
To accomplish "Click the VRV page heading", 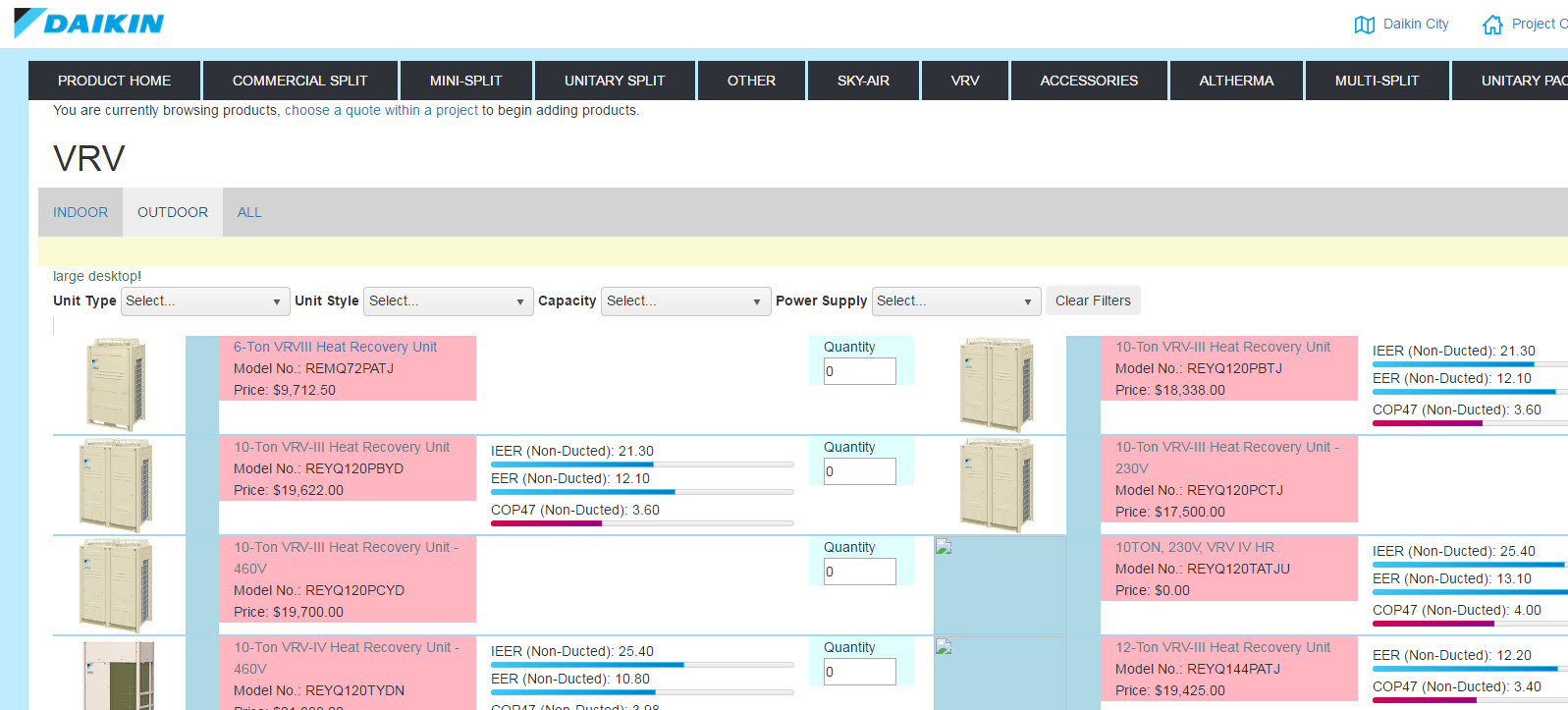I will pos(89,158).
